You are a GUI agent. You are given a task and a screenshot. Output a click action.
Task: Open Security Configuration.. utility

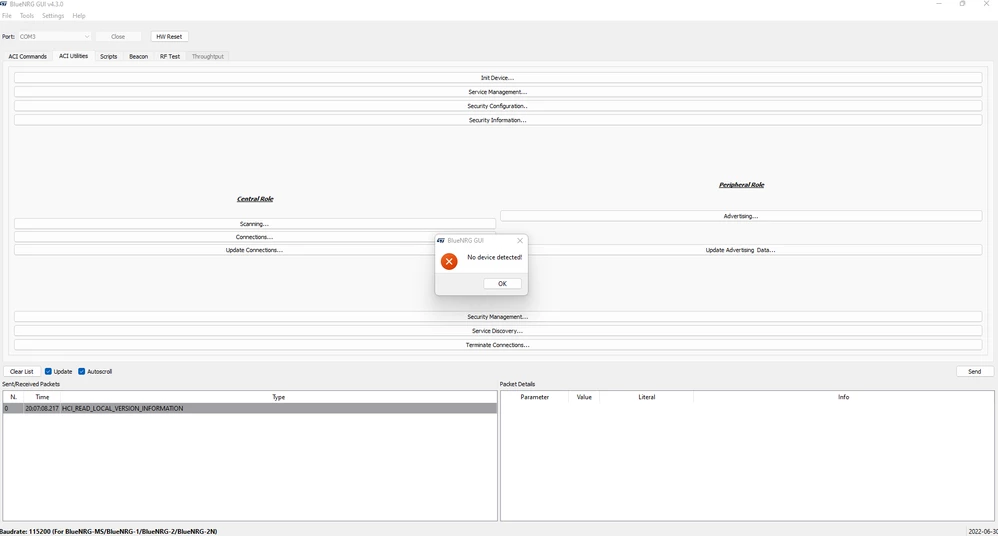click(x=498, y=106)
